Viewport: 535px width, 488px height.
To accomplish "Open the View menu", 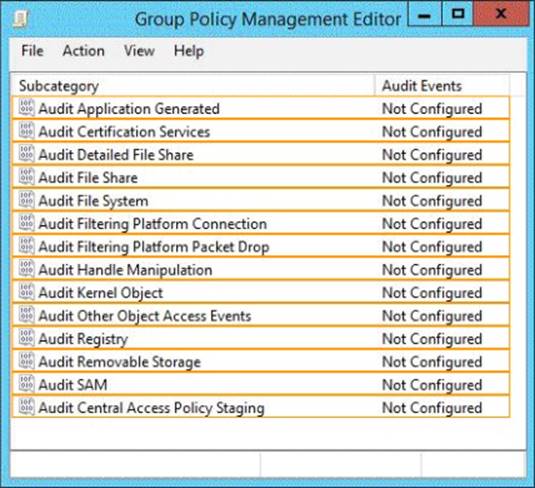I will 139,51.
